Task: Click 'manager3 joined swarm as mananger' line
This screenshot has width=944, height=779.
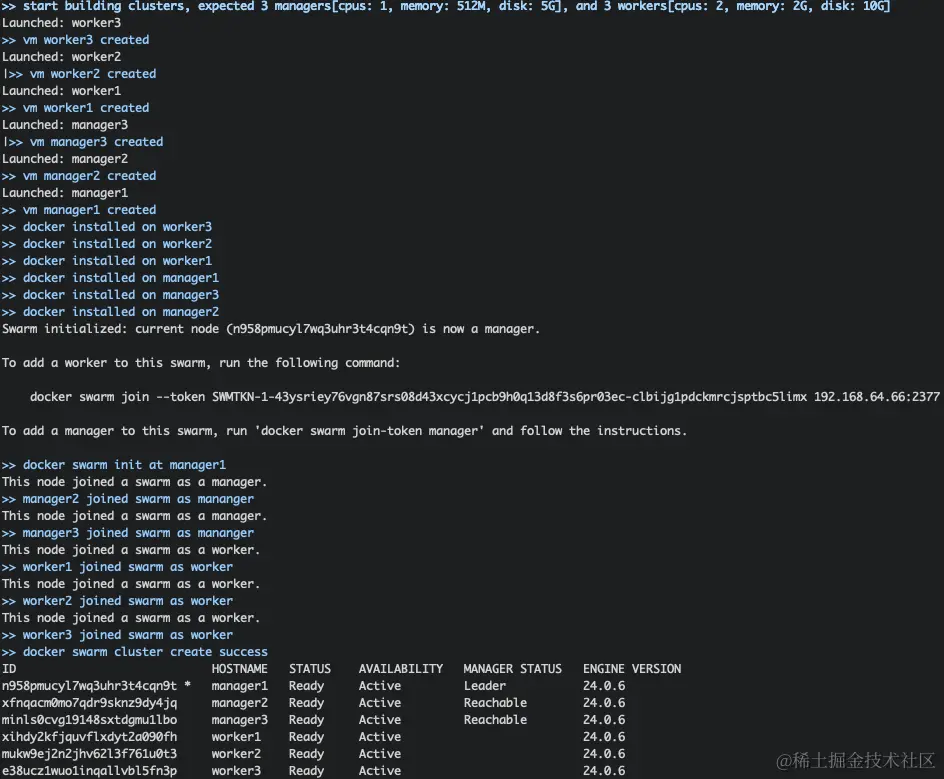Action: 128,533
